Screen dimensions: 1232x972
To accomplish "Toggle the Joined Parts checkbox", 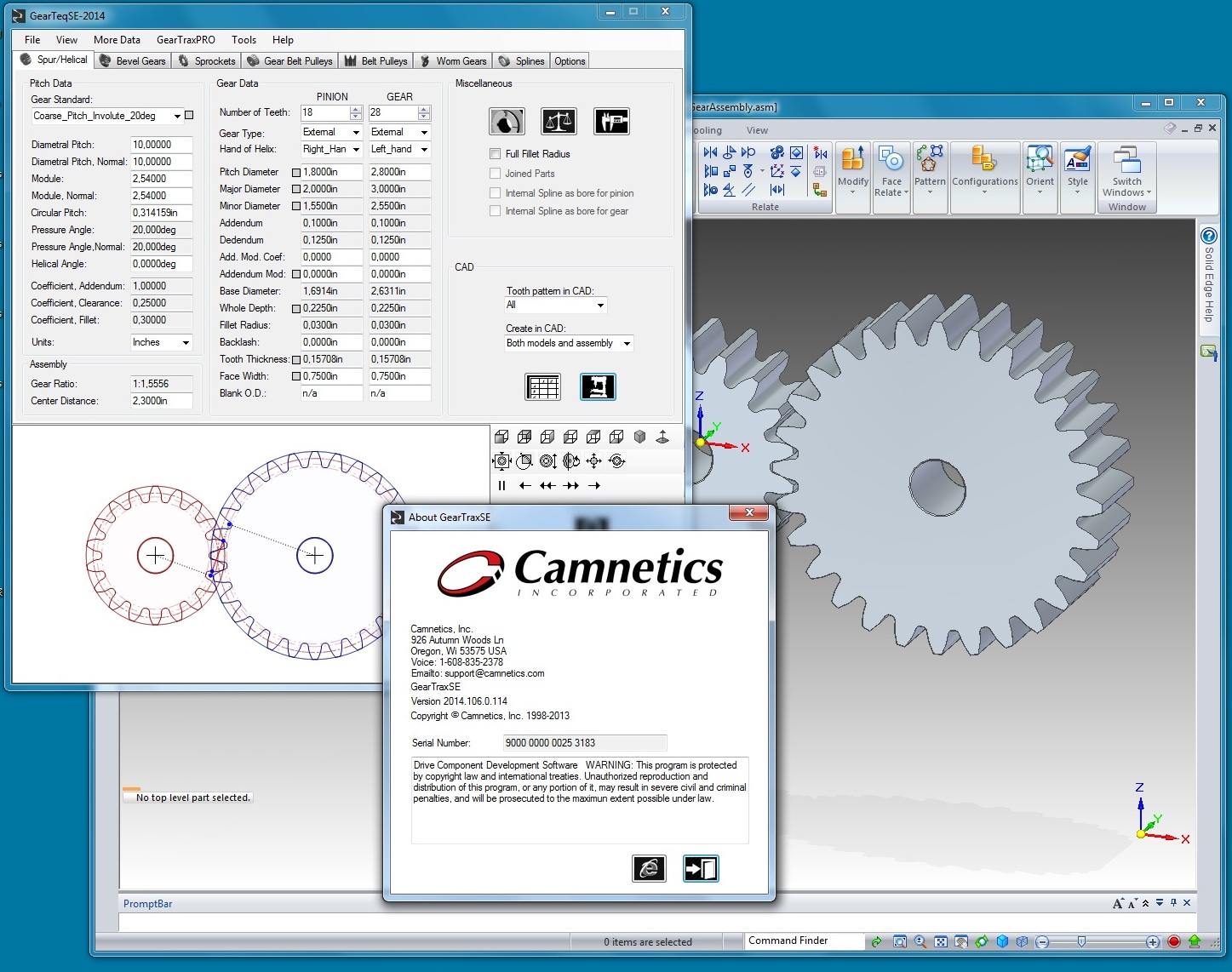I will click(x=495, y=174).
